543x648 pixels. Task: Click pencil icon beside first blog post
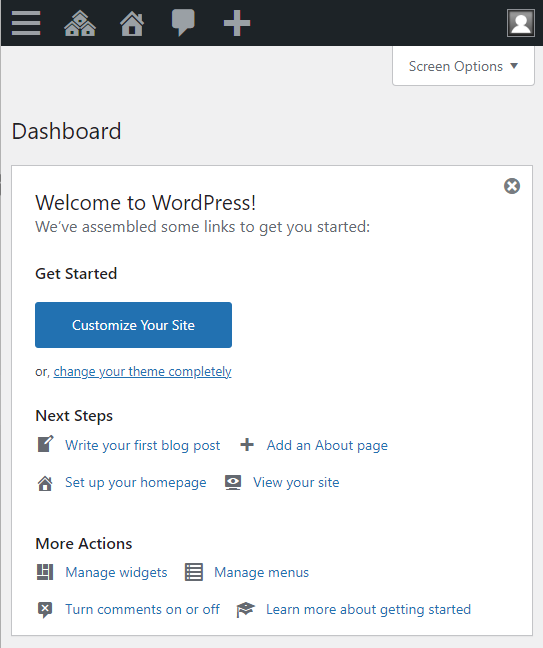(x=45, y=444)
